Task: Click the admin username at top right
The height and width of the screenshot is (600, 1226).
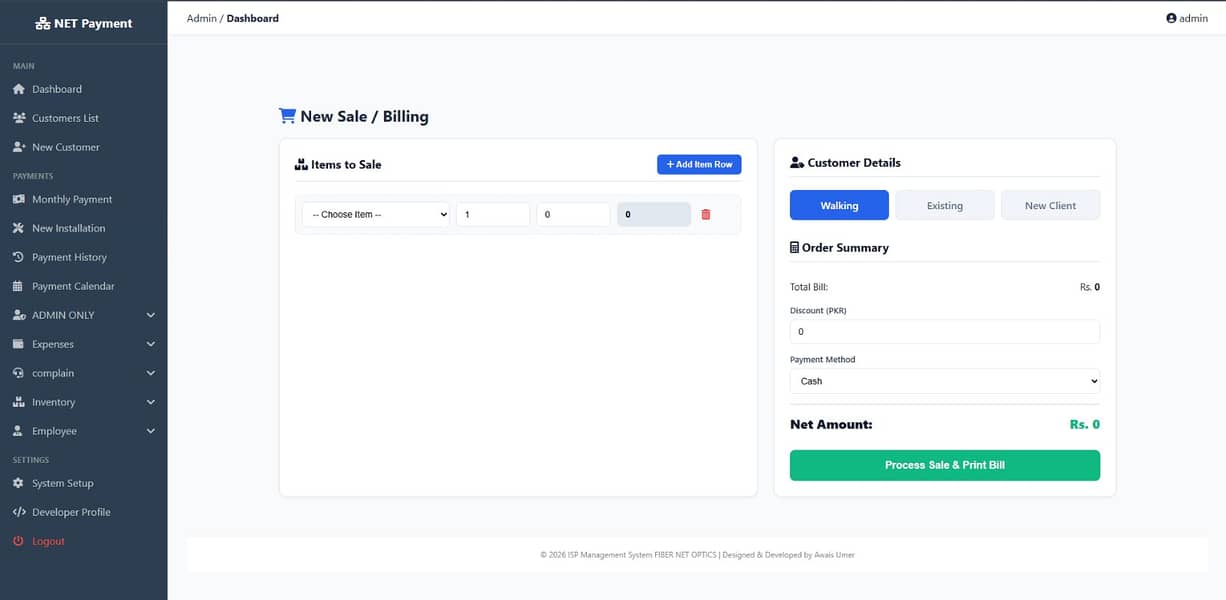Action: 1193,18
